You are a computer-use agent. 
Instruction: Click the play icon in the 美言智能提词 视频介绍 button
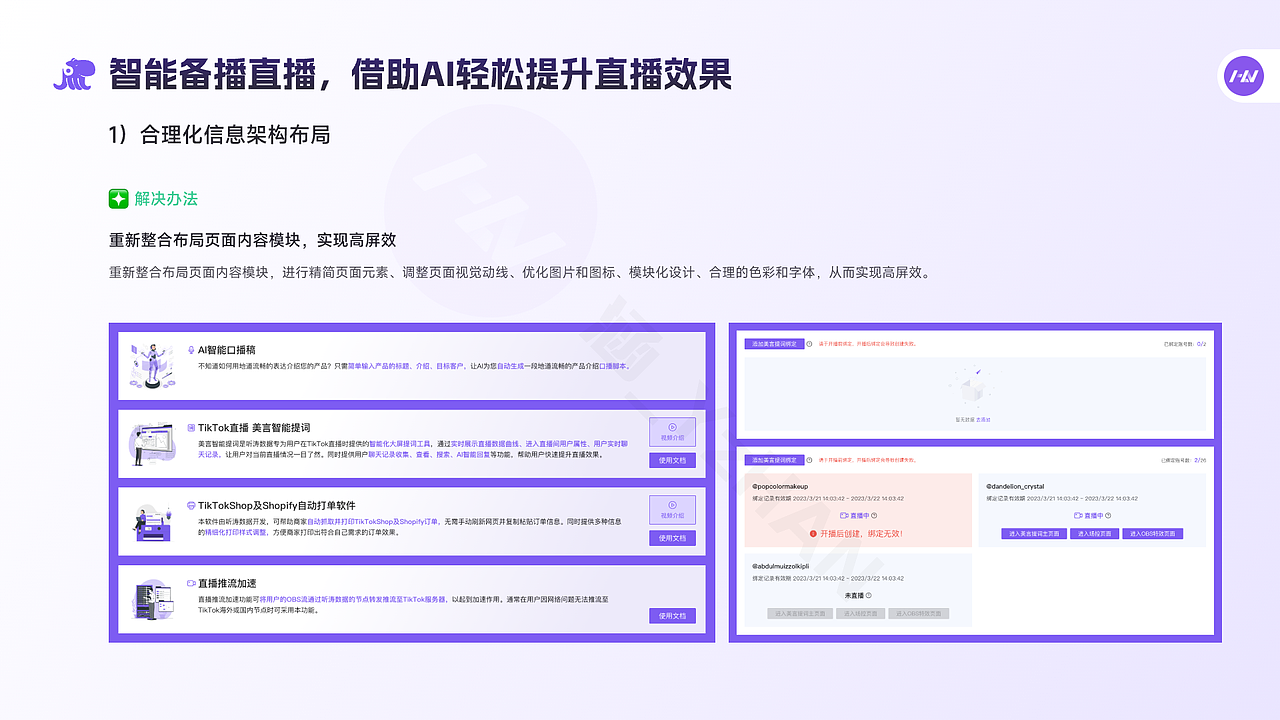(672, 426)
